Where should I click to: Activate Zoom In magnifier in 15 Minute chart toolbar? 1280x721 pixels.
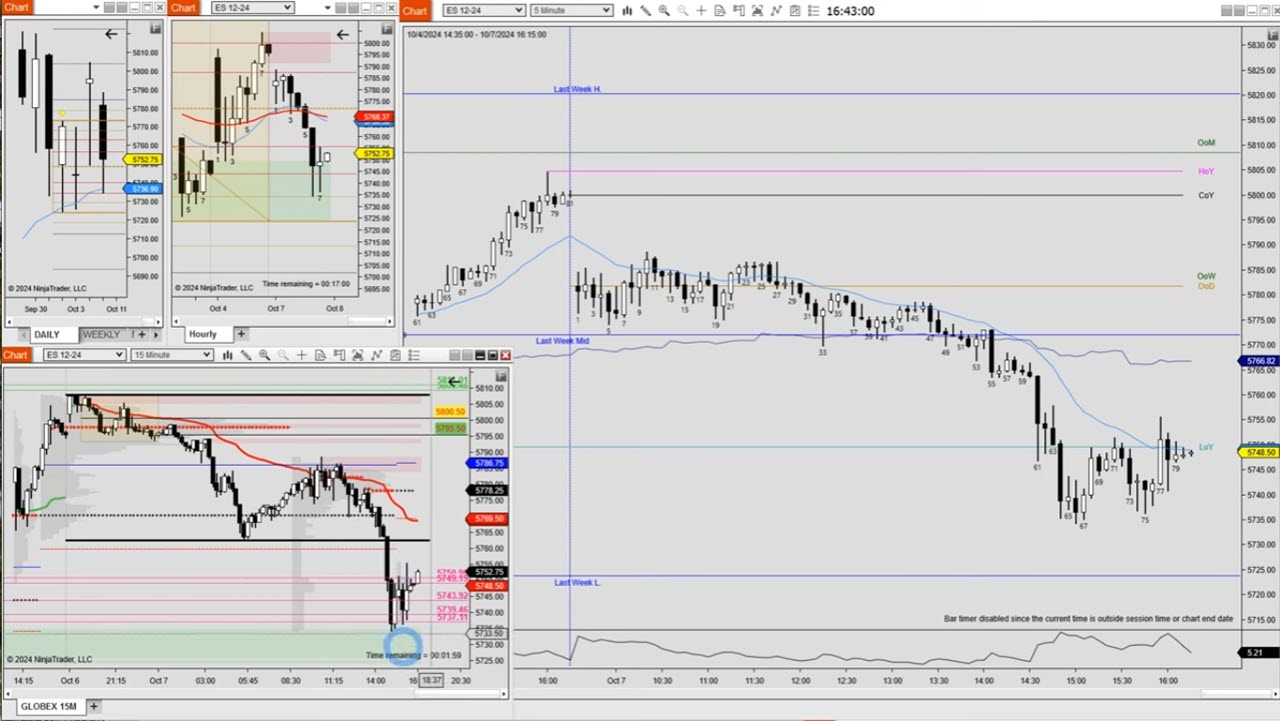coord(264,355)
